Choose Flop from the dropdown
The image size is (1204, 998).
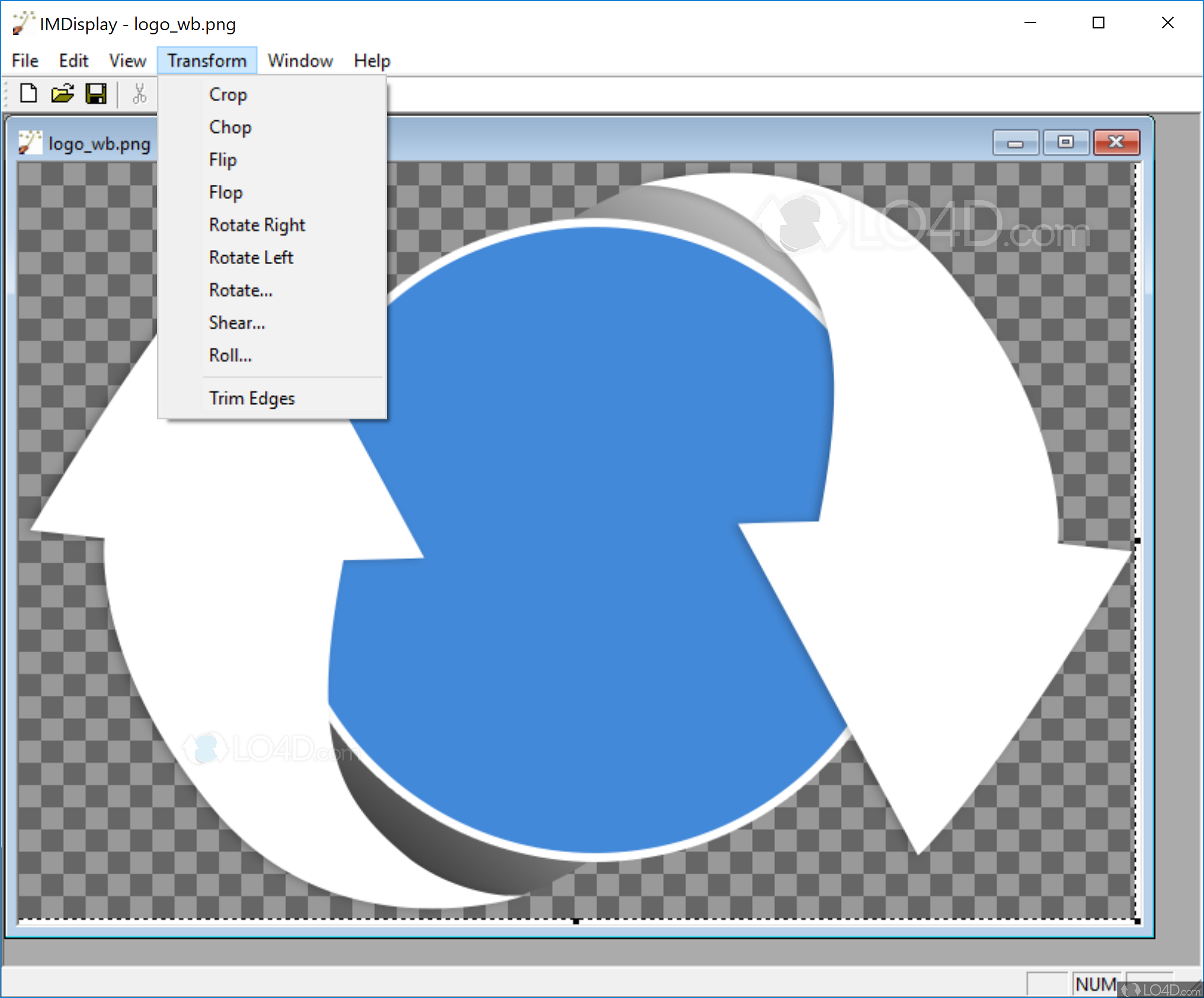(x=226, y=192)
